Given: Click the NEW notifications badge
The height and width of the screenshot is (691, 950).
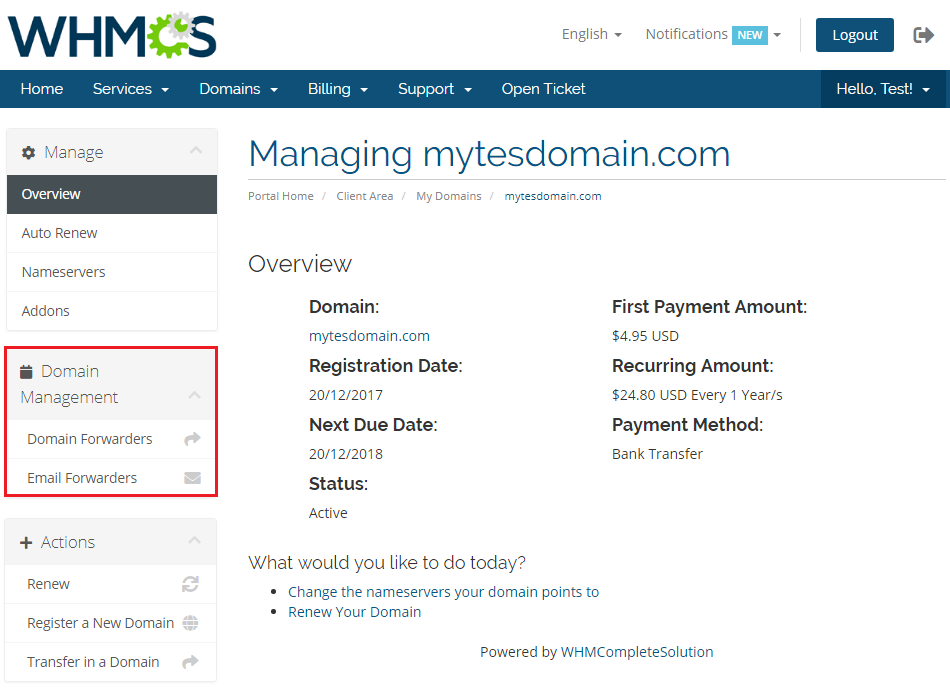Looking at the screenshot, I should 749,35.
